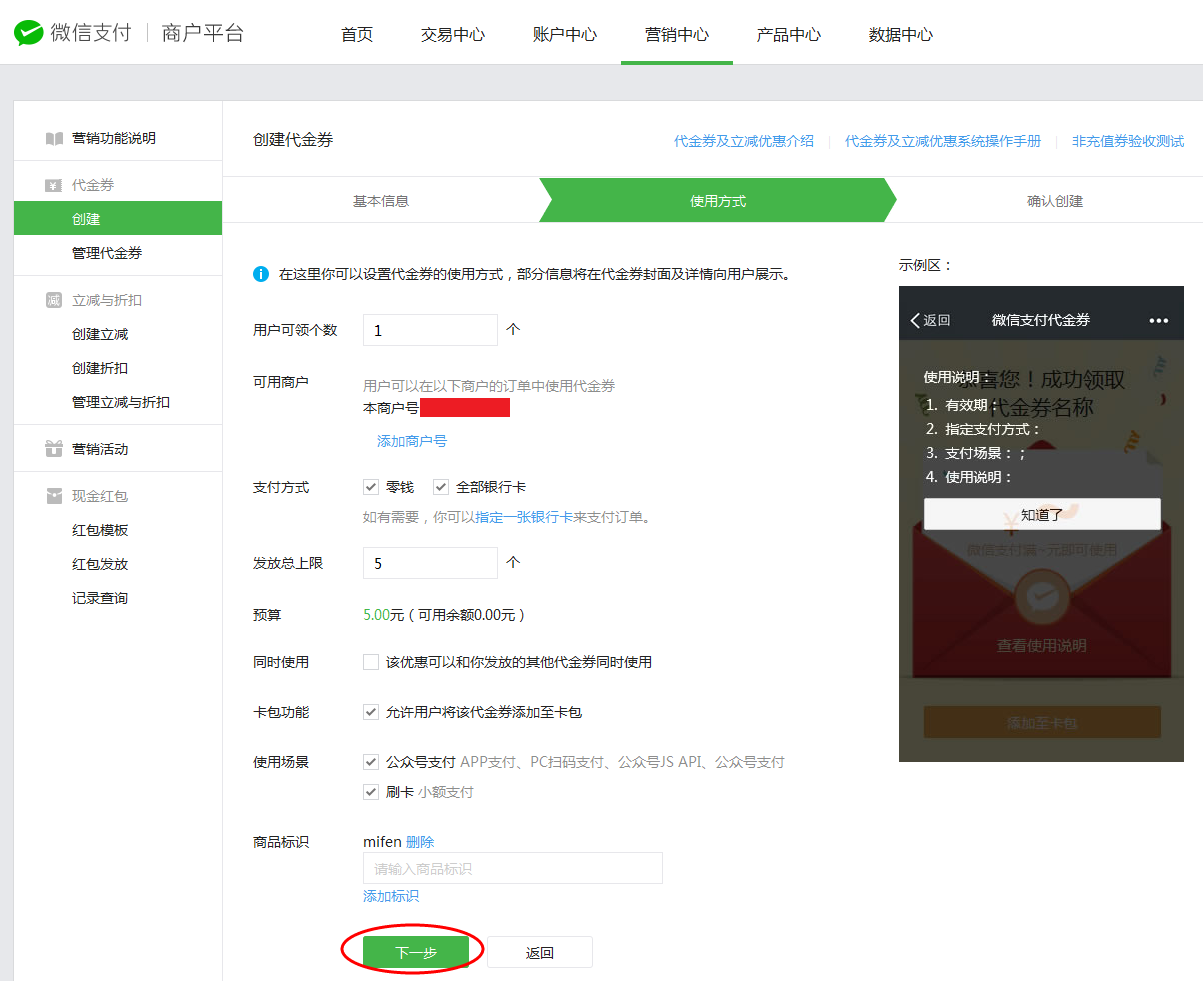Focus the 用户可领个数 input field
1203x981 pixels.
(x=430, y=330)
